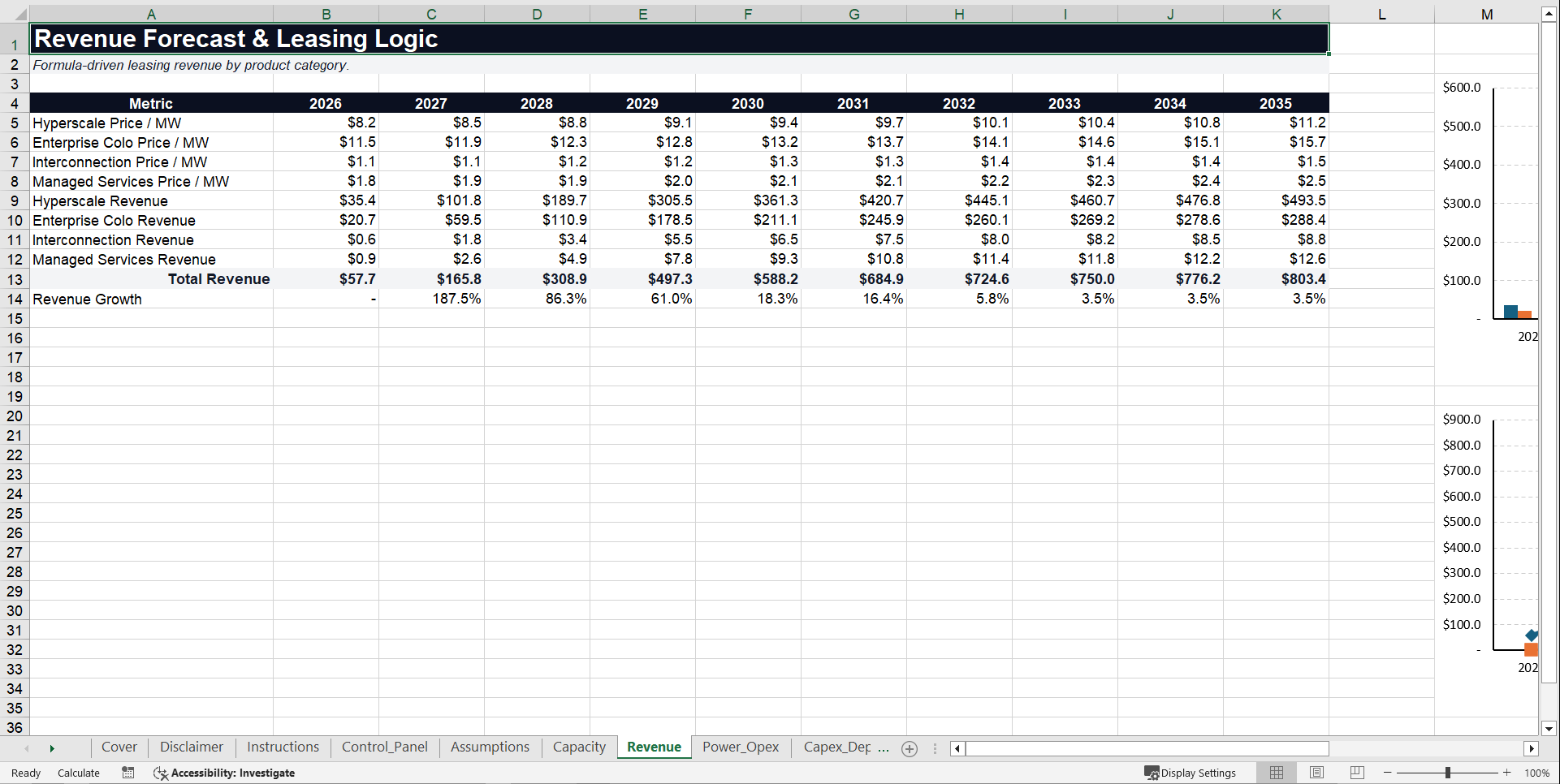The width and height of the screenshot is (1560, 784).
Task: Select the title cell Revenue Forecast & Leasing Logic
Action: [x=679, y=39]
